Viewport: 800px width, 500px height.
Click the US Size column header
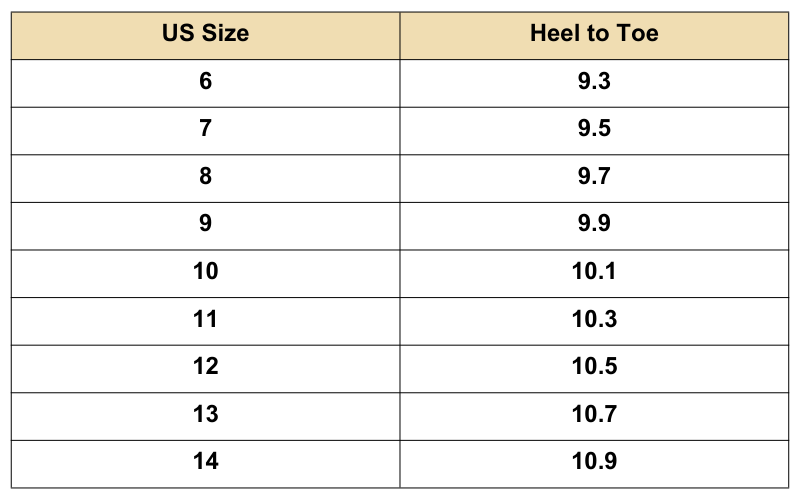205,34
